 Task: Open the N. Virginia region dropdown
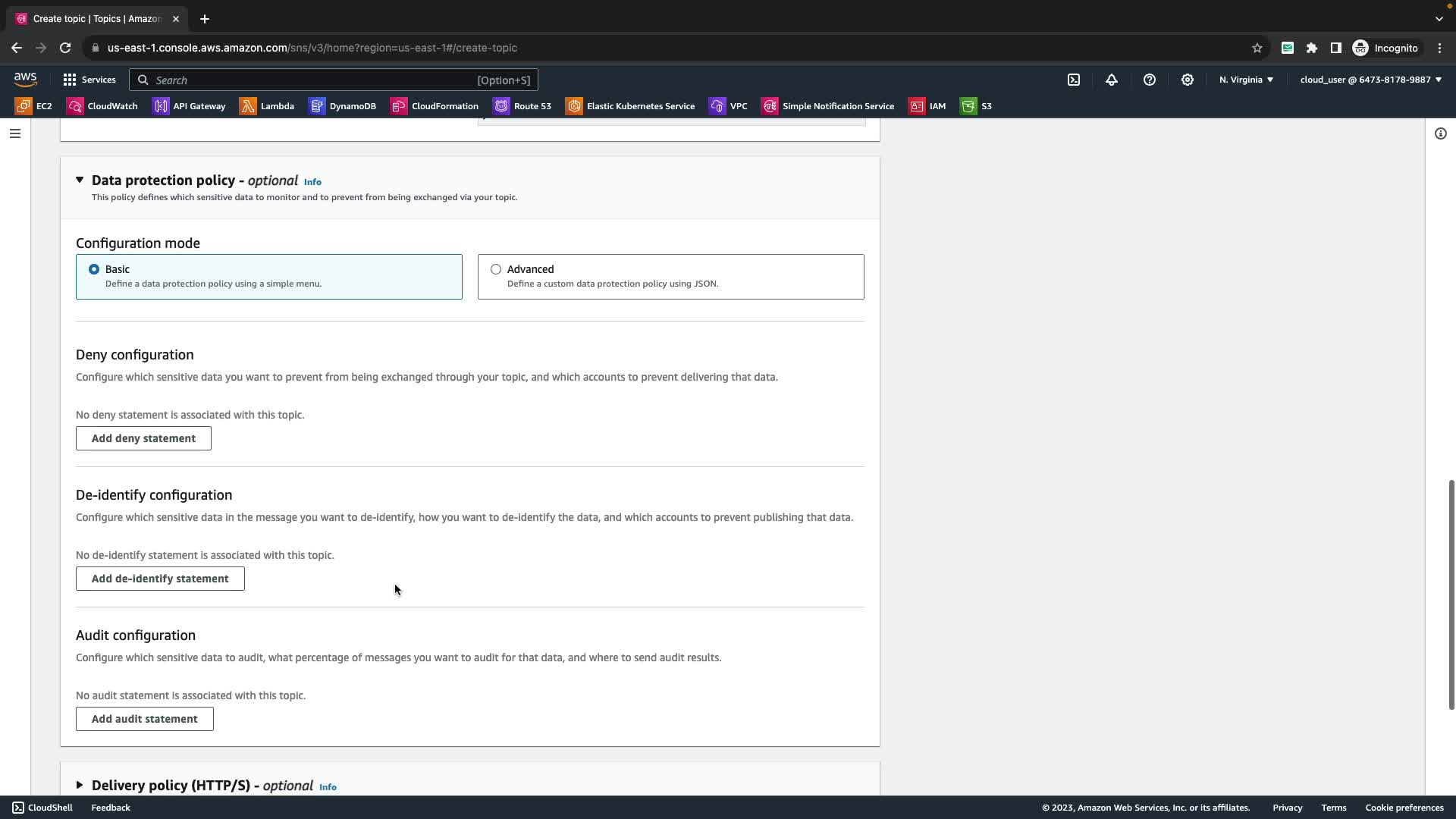tap(1246, 80)
